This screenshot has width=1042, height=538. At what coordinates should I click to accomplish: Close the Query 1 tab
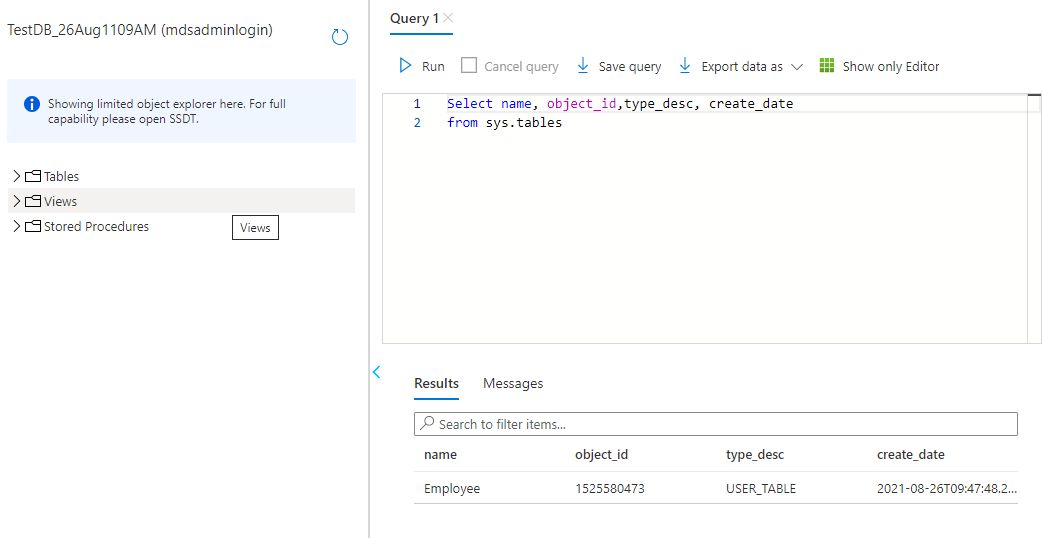coord(448,18)
